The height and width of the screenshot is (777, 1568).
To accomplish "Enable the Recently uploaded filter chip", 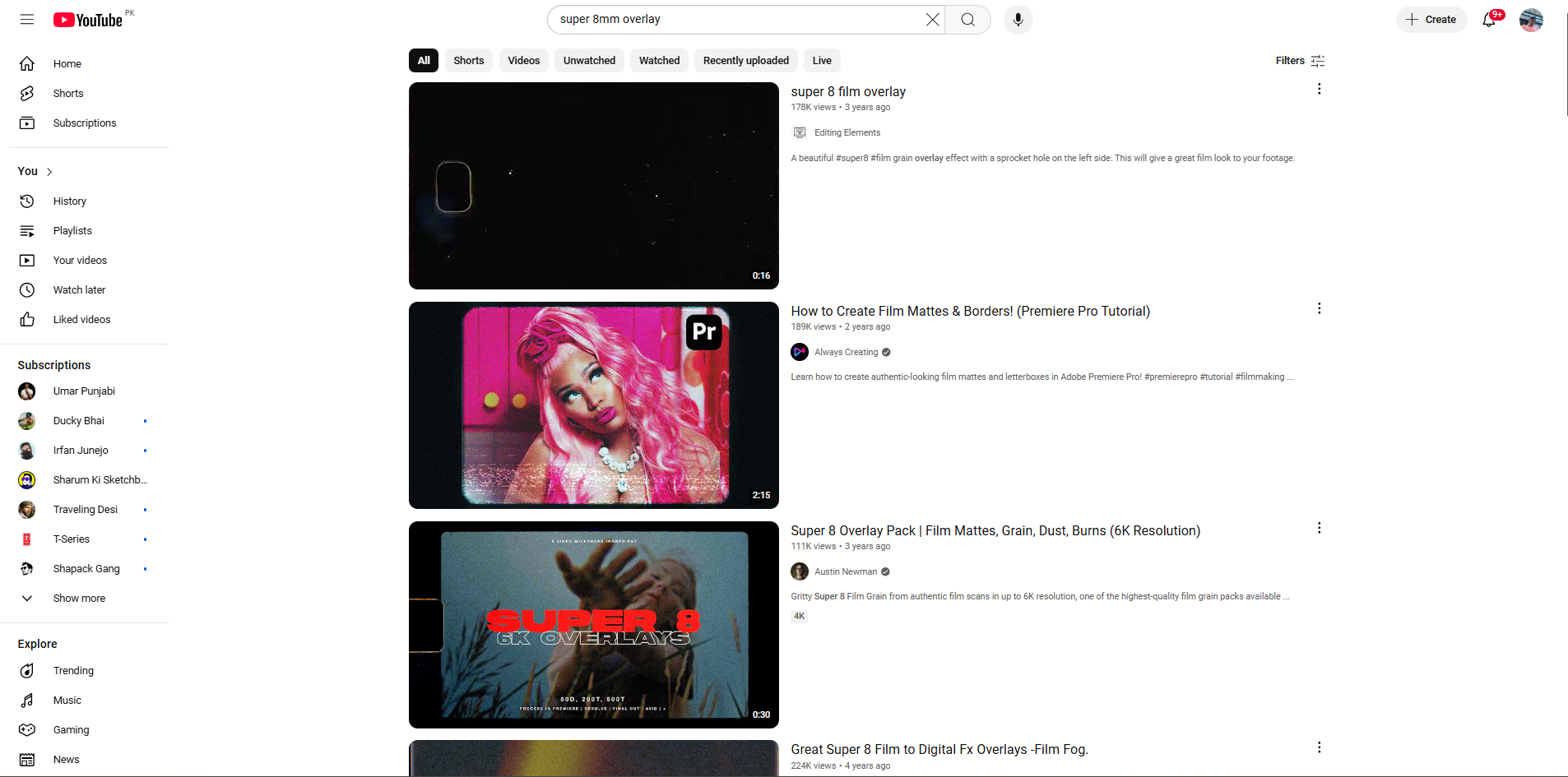I will [745, 60].
